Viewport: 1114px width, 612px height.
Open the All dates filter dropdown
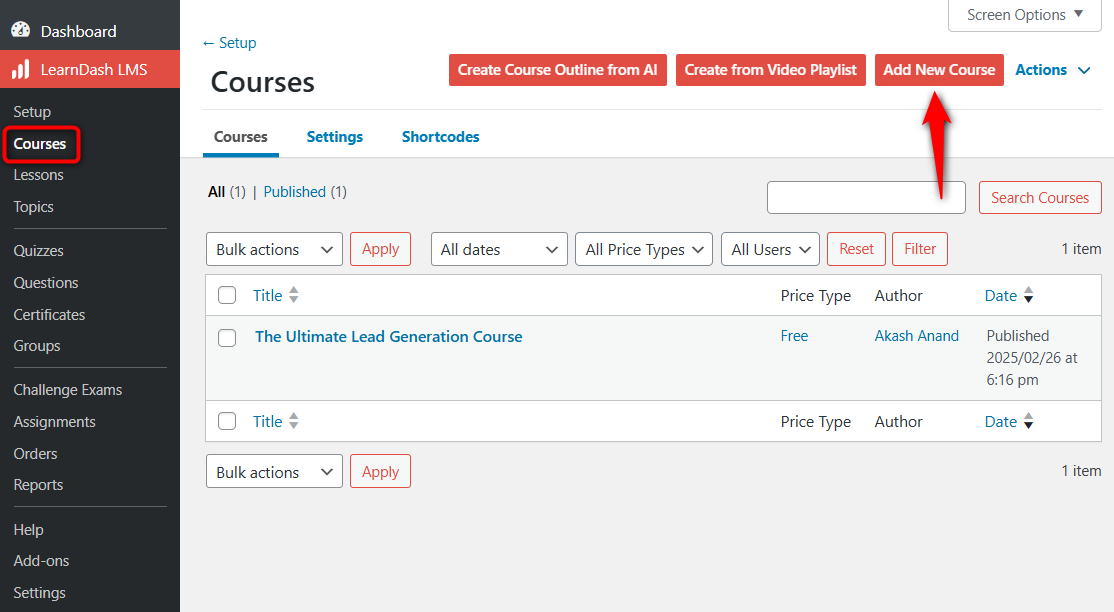499,249
